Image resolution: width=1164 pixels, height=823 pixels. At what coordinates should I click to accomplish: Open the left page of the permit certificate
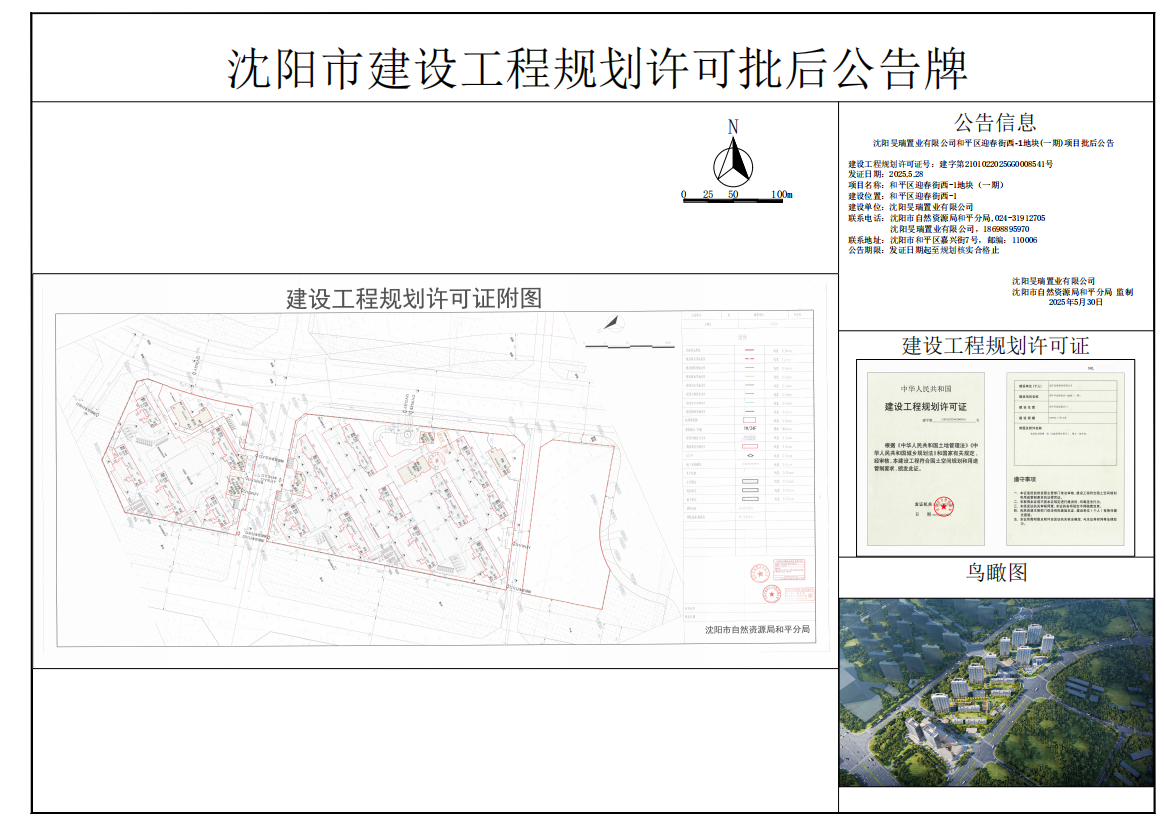(x=926, y=456)
